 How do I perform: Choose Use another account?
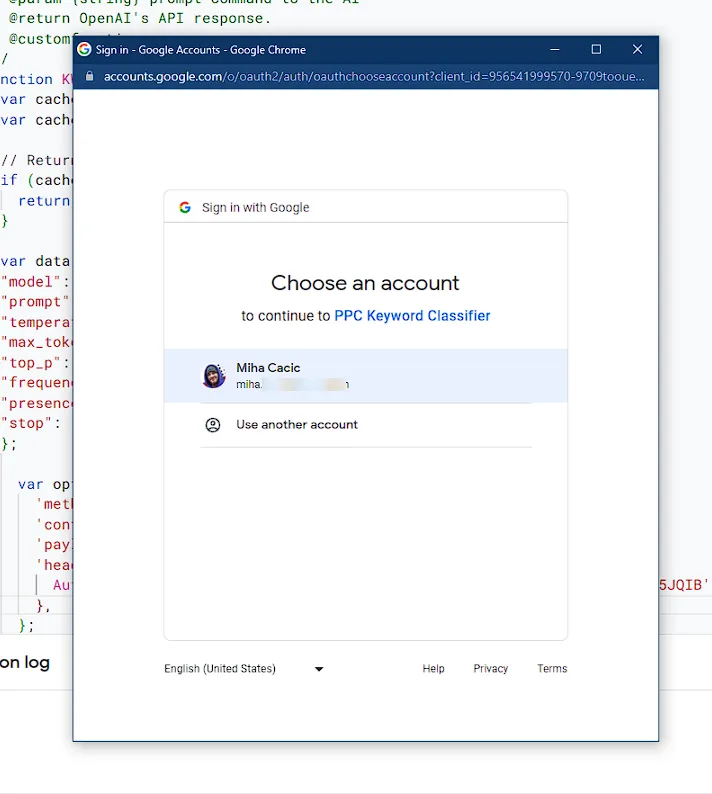[365, 425]
